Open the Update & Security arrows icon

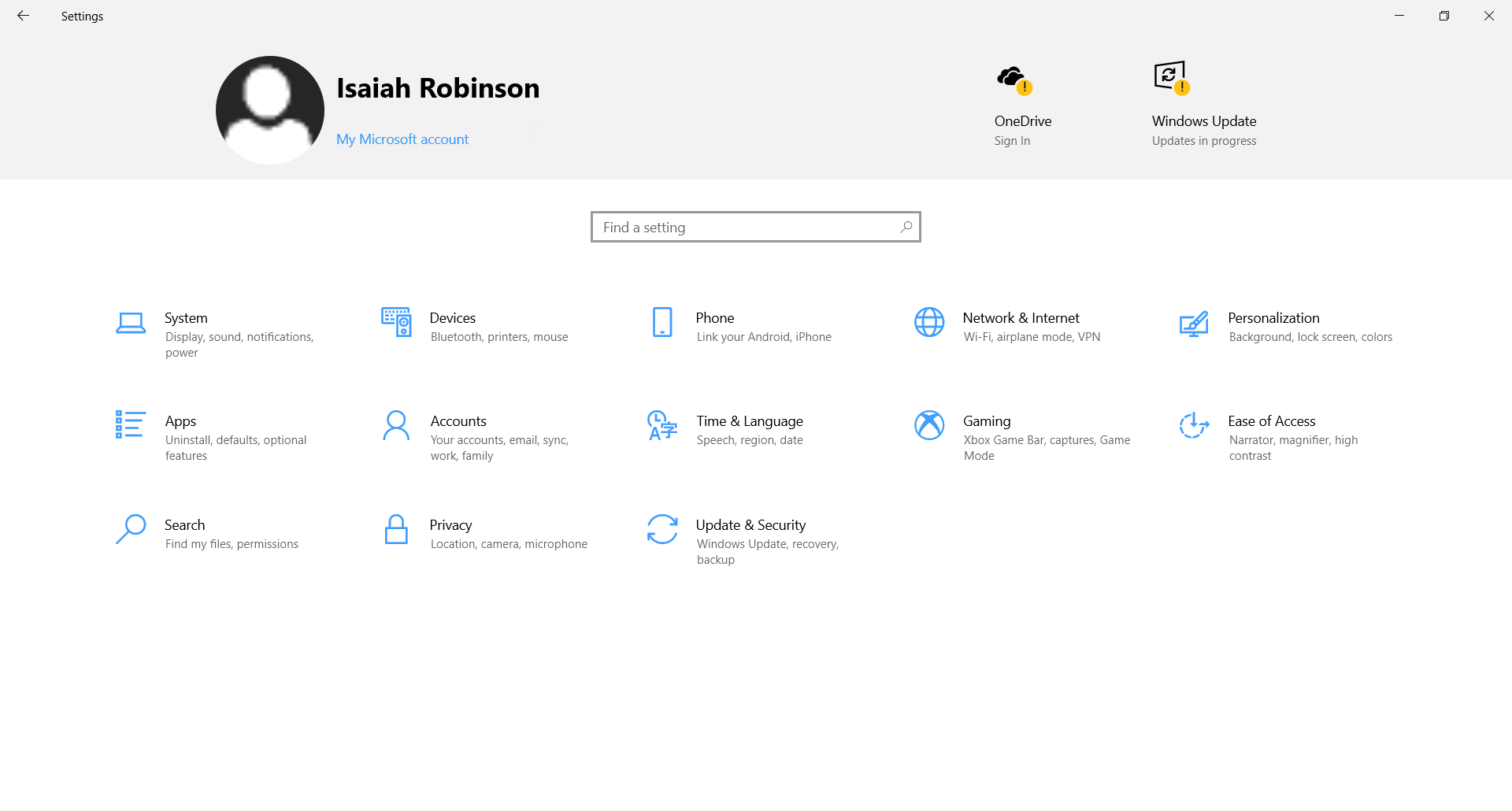click(662, 529)
